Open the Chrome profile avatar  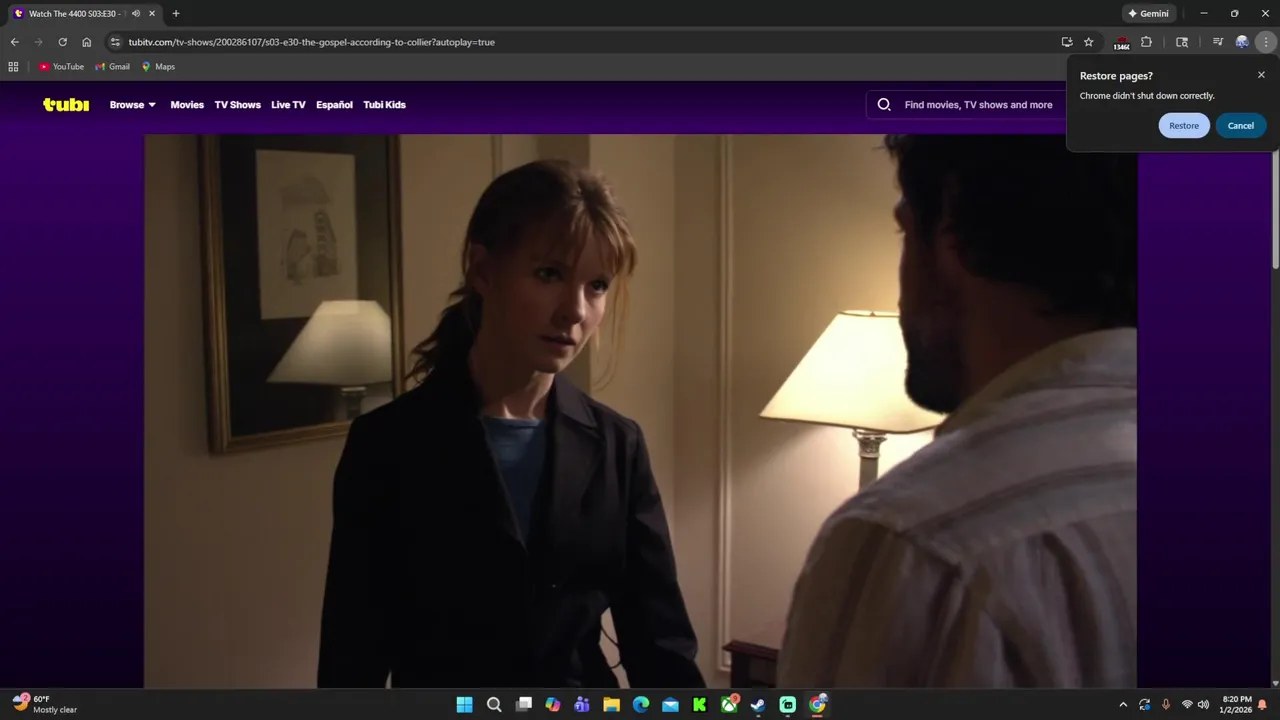tap(1242, 42)
